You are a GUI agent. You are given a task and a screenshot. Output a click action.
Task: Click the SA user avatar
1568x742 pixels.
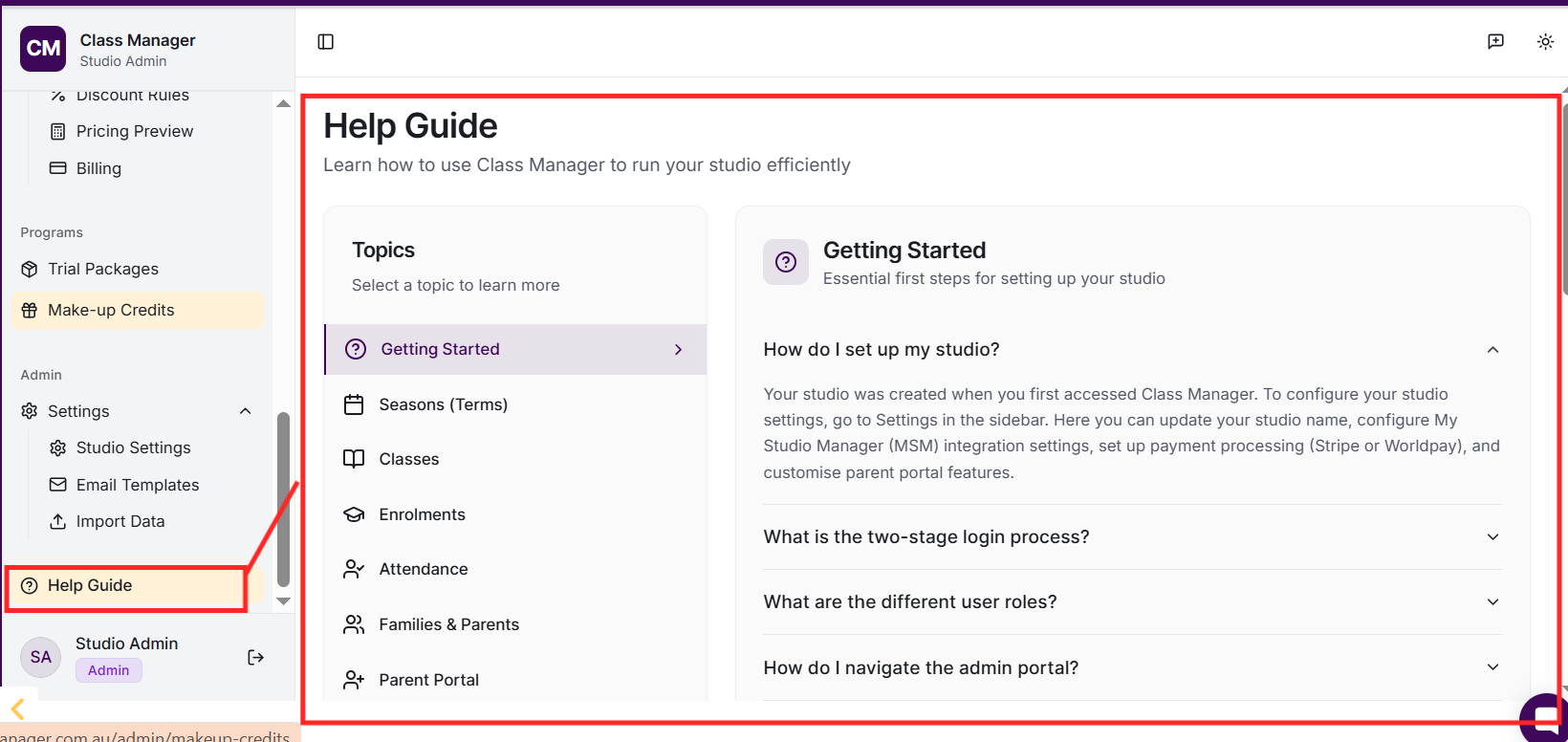[41, 657]
